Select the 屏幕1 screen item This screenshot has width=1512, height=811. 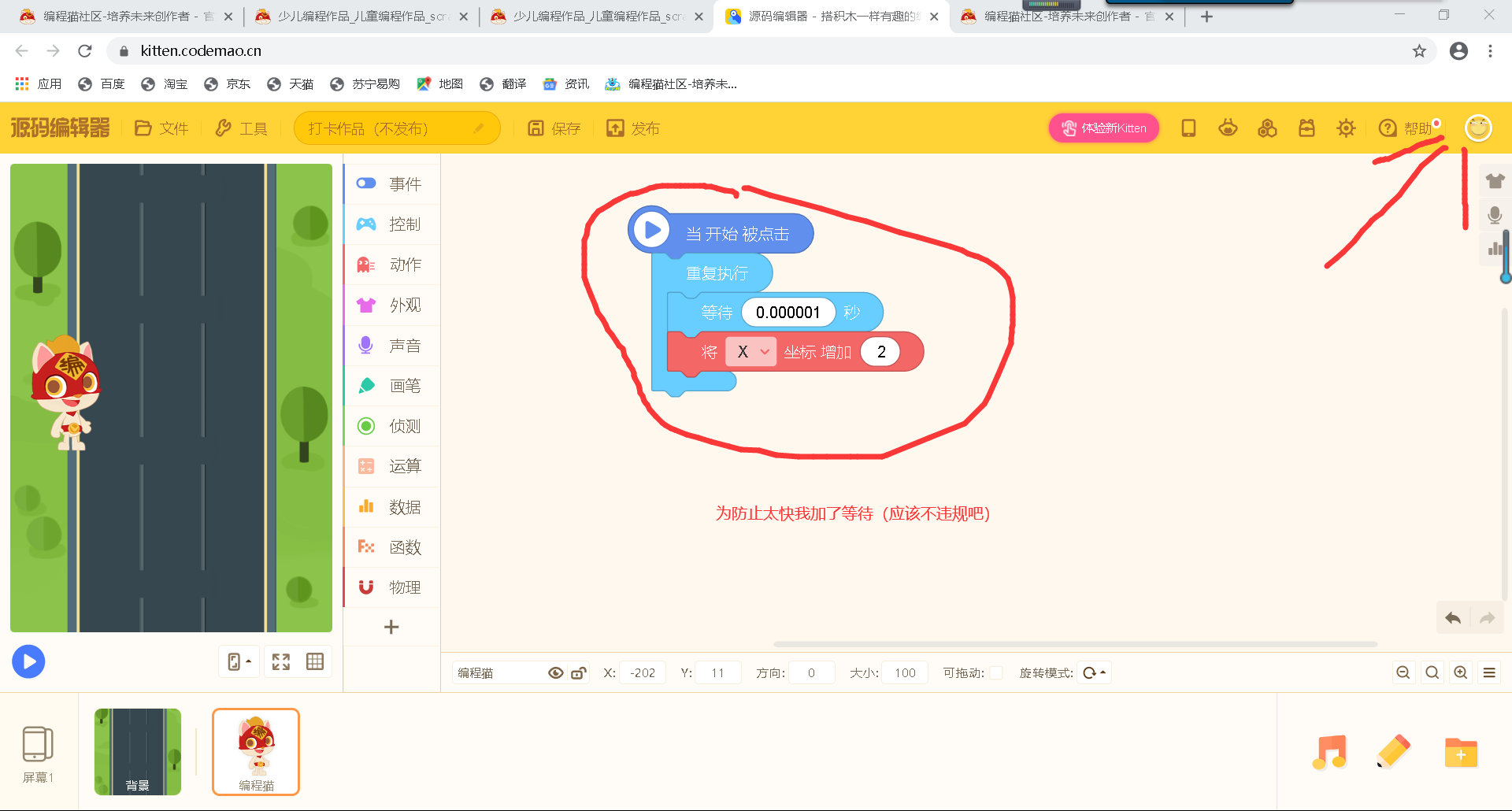tap(38, 754)
